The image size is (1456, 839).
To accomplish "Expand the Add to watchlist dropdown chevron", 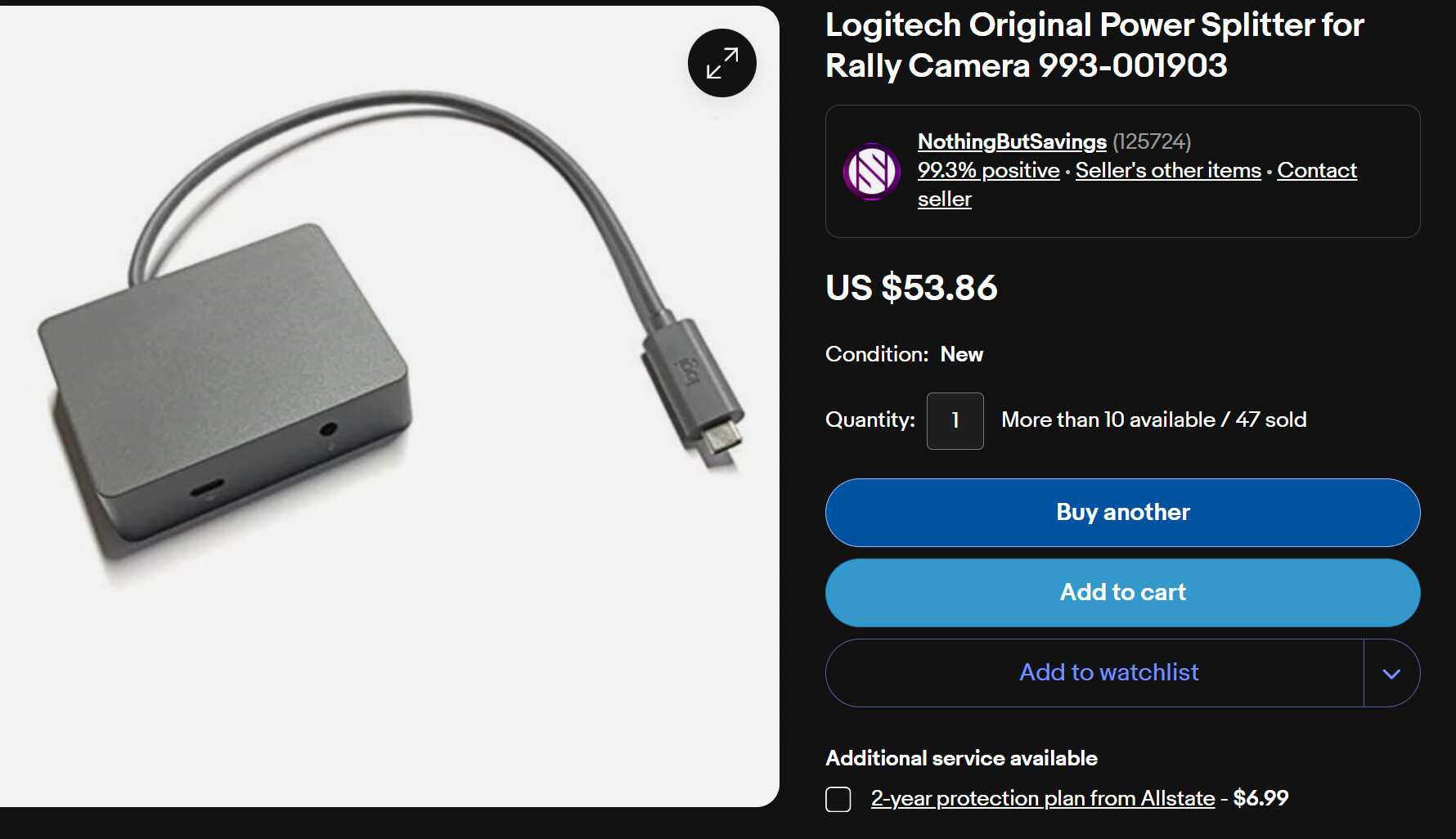I will pos(1391,673).
